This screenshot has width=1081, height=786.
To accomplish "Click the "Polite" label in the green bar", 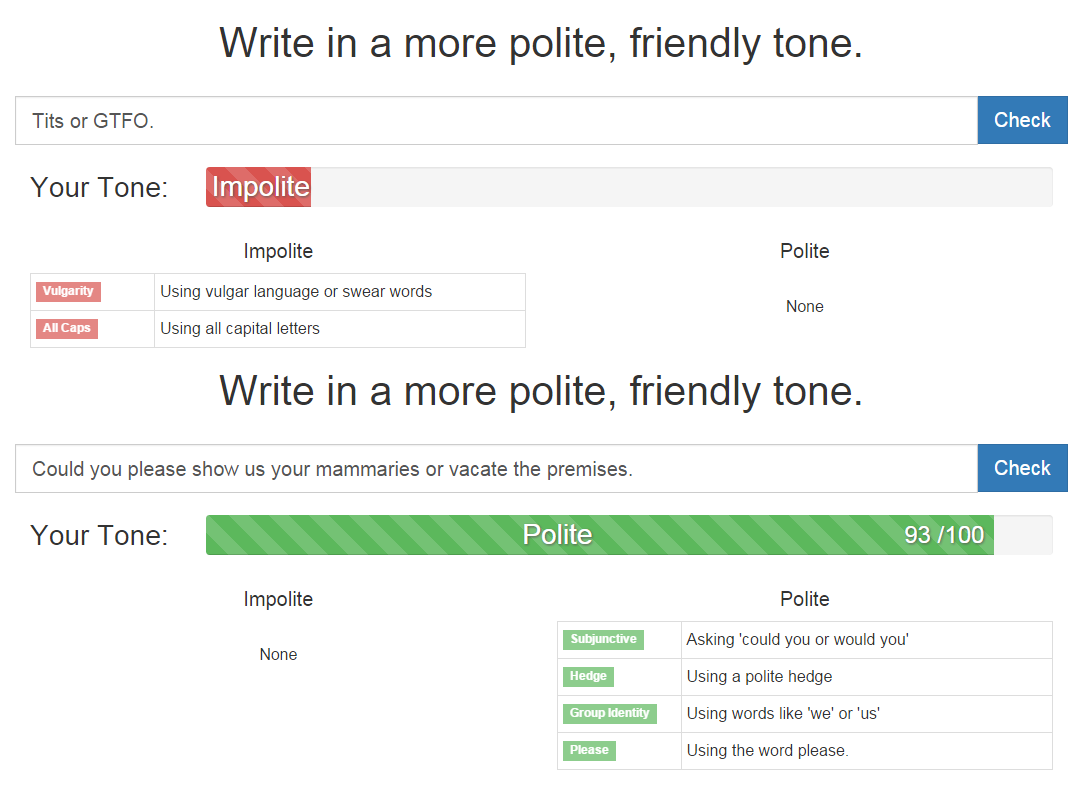I will 557,535.
